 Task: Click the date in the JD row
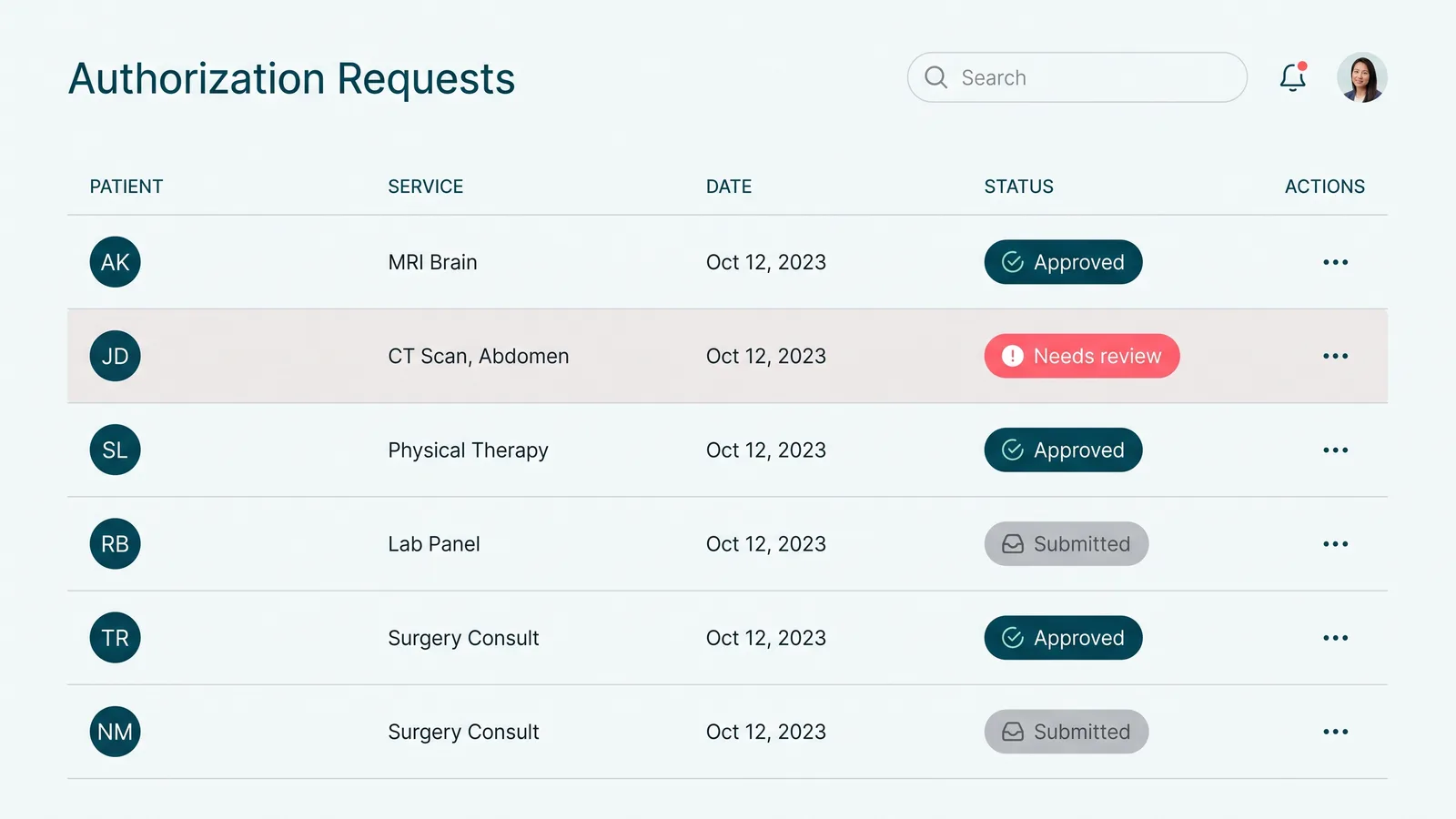pyautogui.click(x=766, y=356)
